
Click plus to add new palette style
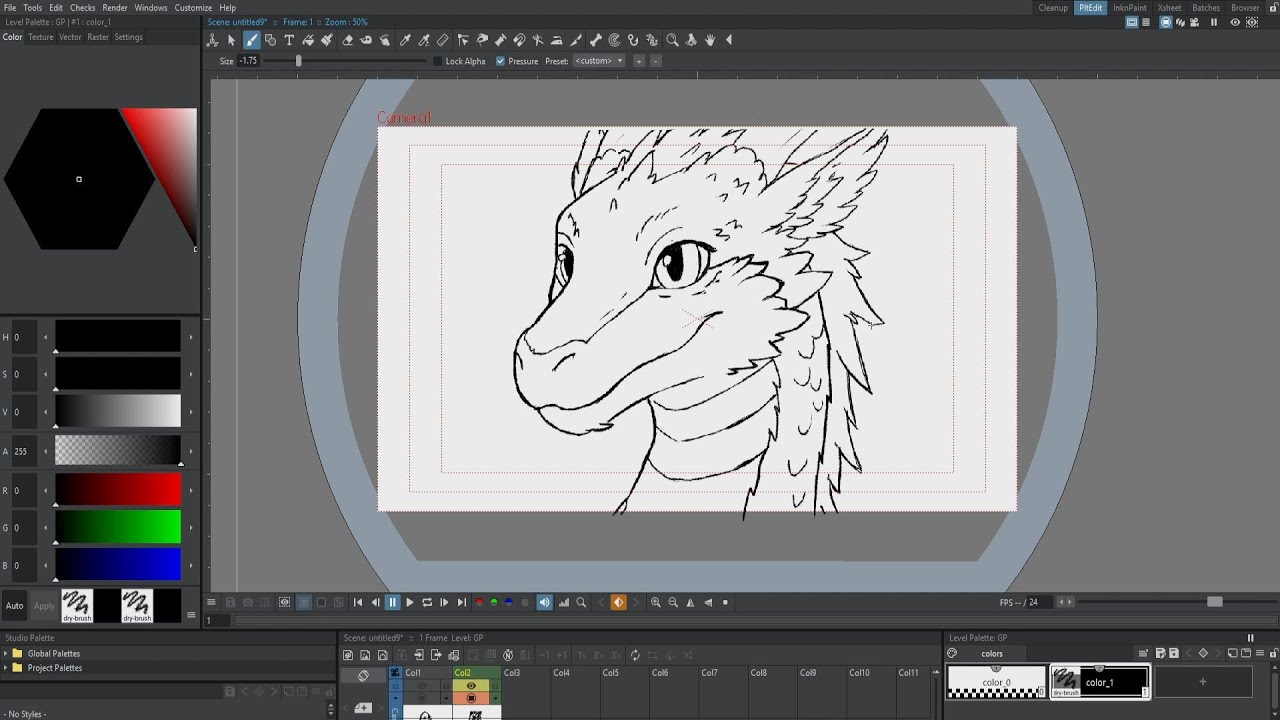[1203, 682]
